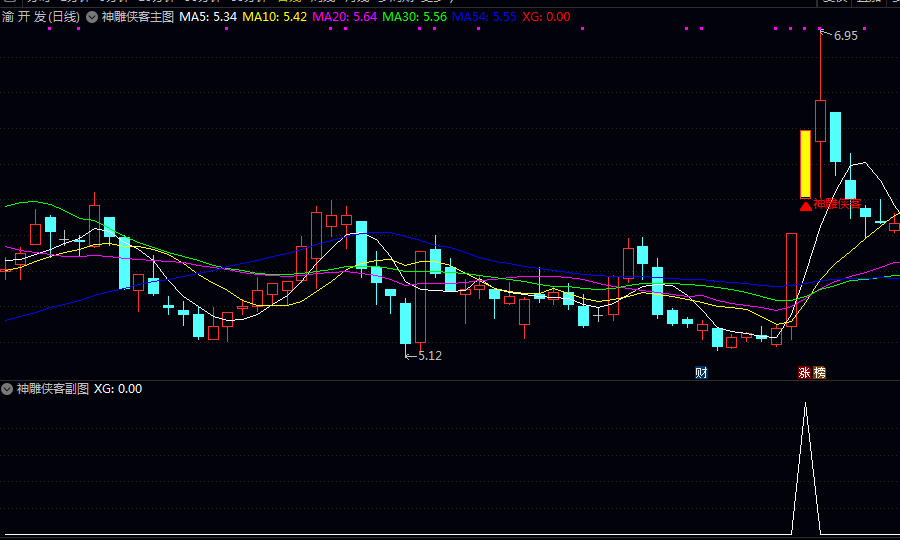Select the red candle reaching 6.95 high
This screenshot has width=900, height=540.
tap(820, 121)
